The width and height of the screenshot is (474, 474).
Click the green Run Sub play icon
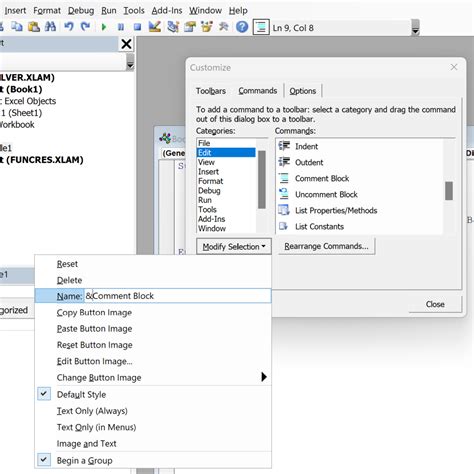click(104, 27)
